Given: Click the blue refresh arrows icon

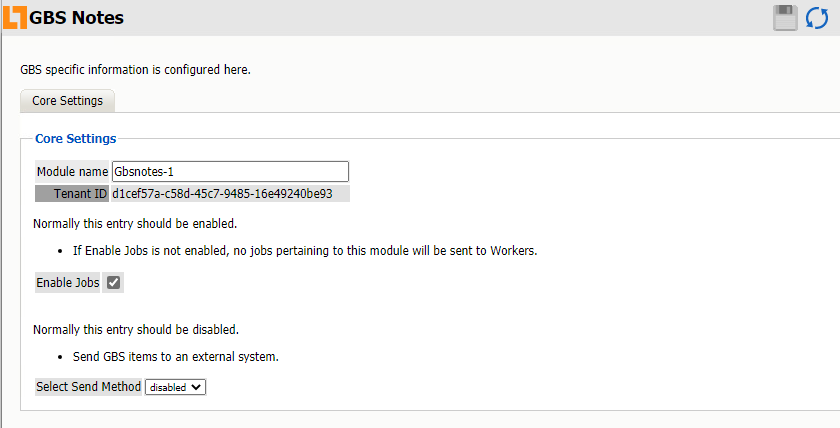Looking at the screenshot, I should tap(817, 18).
